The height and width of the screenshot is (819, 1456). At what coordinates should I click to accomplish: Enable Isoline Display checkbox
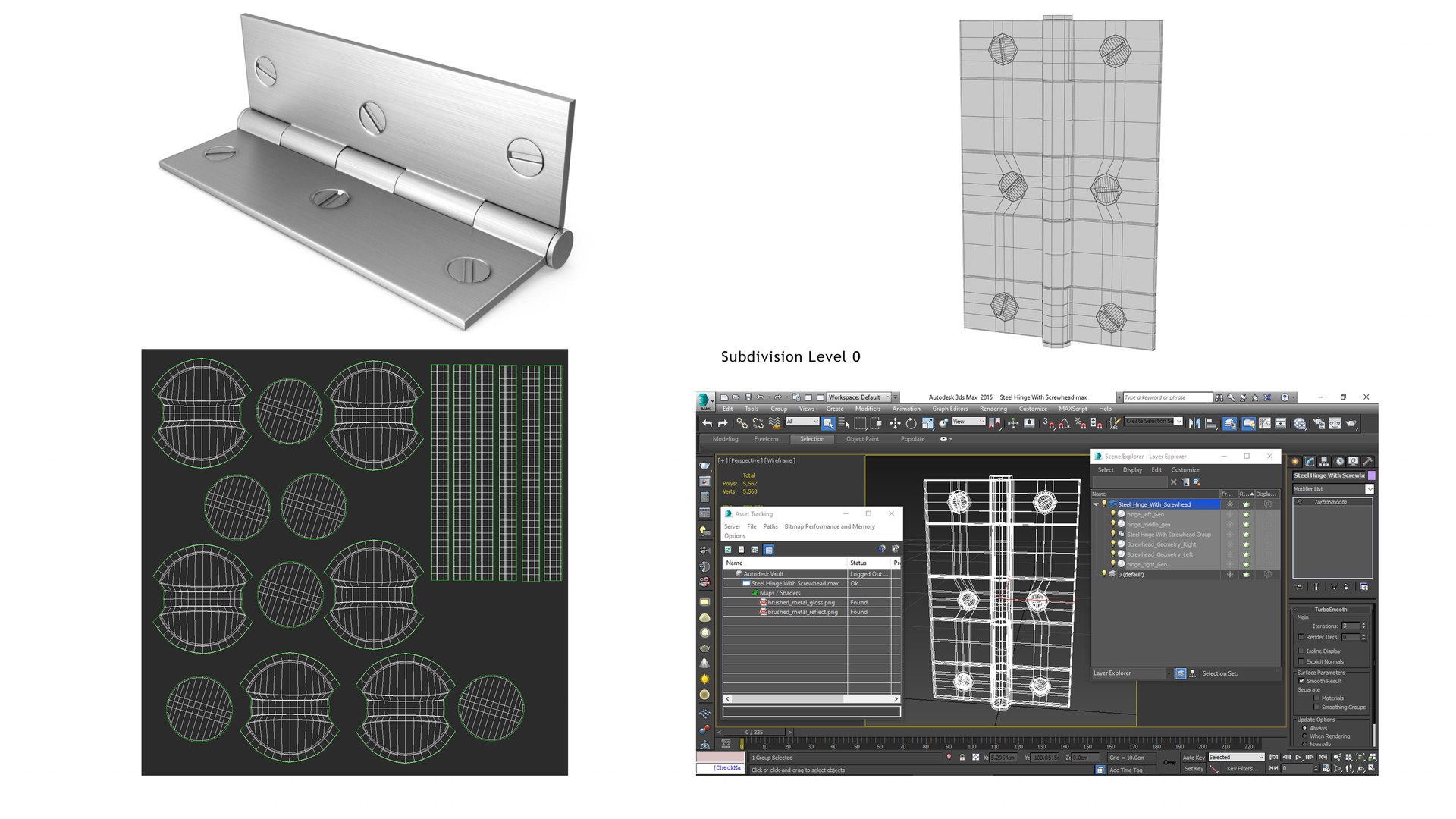pyautogui.click(x=1301, y=651)
